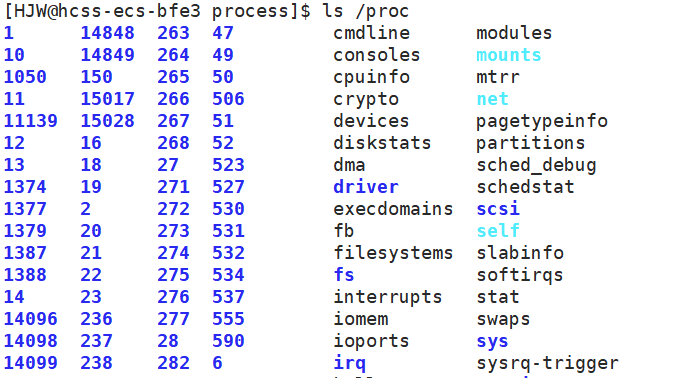Screen dimensions: 685x378
Task: Click the directory entry '1377'
Action: point(25,209)
